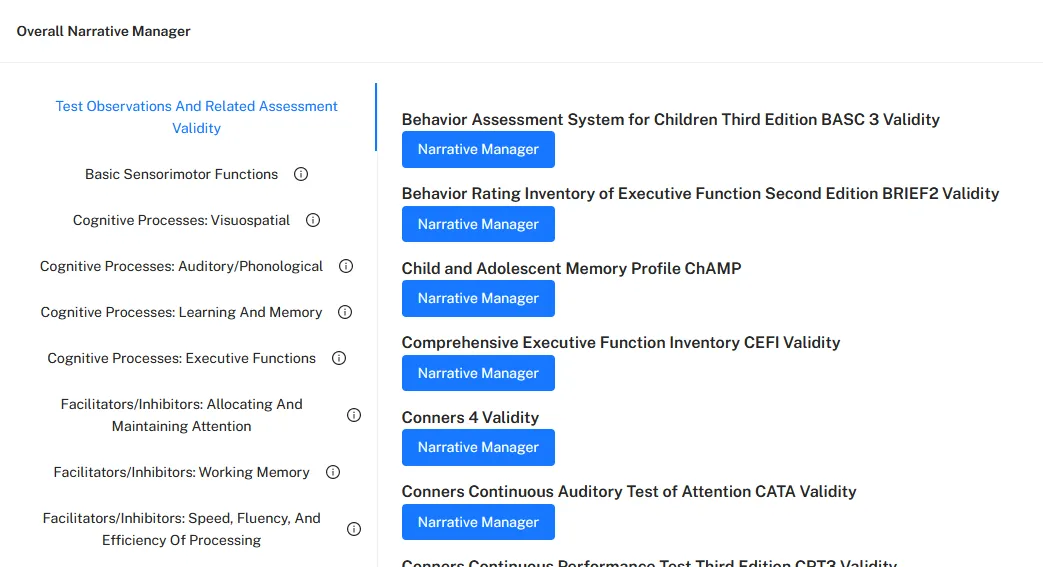
Task: Click info icon next to Cognitive Processes: Visuospatial
Action: (x=313, y=220)
